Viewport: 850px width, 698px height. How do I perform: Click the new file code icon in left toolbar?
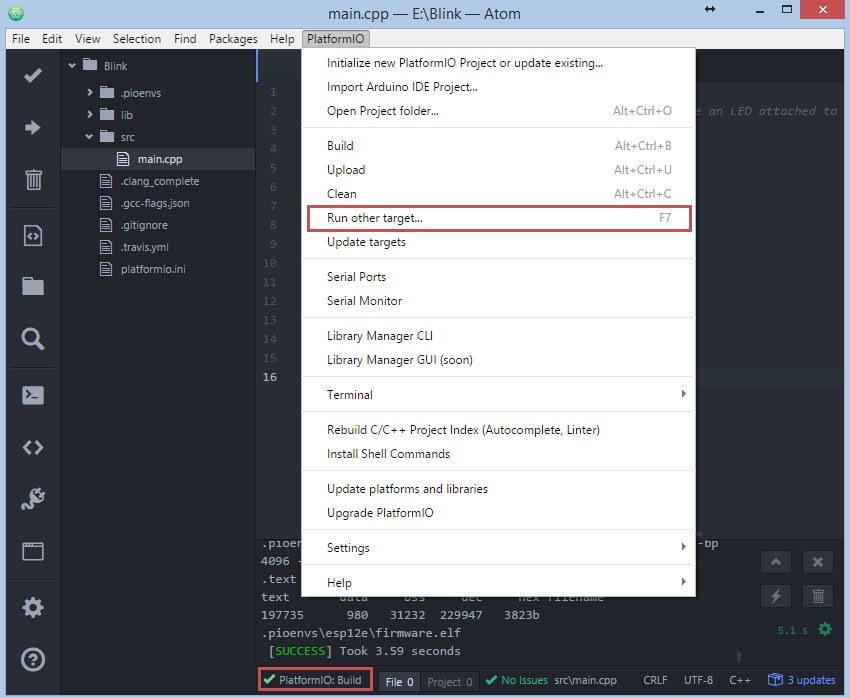pyautogui.click(x=33, y=235)
